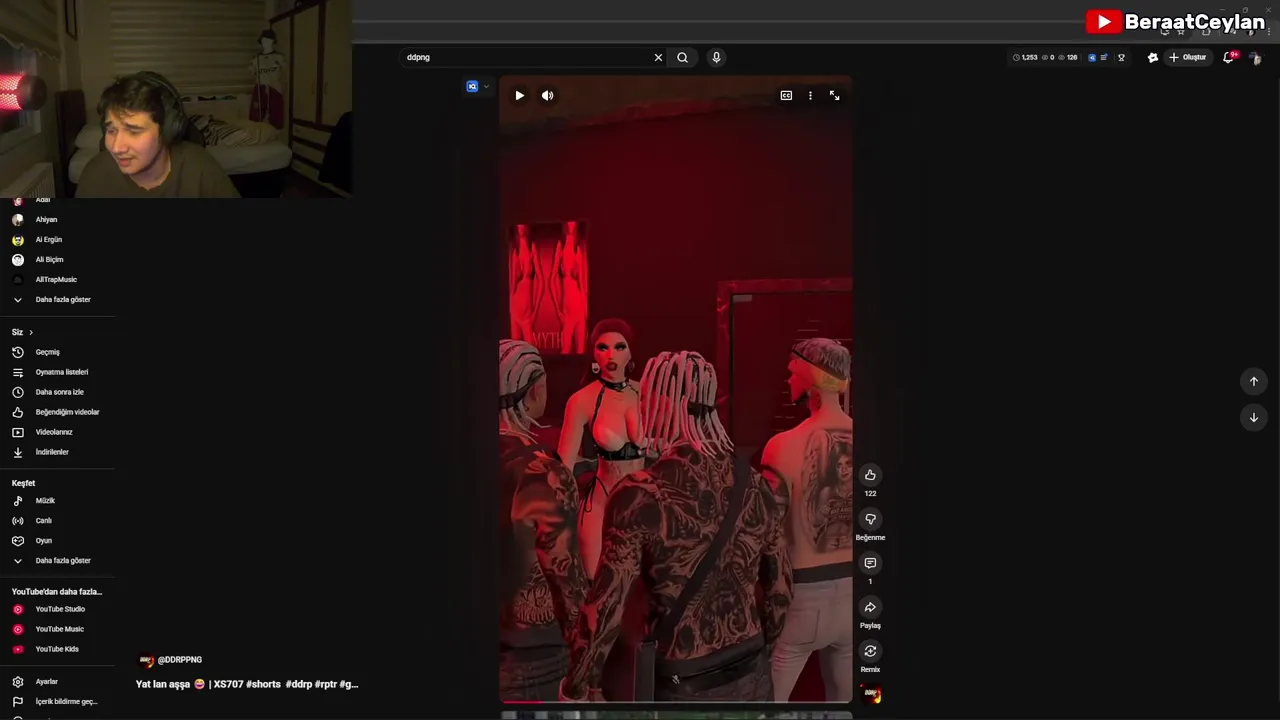Image resolution: width=1280 pixels, height=720 pixels.
Task: Click the #ddrp hashtag in title
Action: (x=298, y=684)
